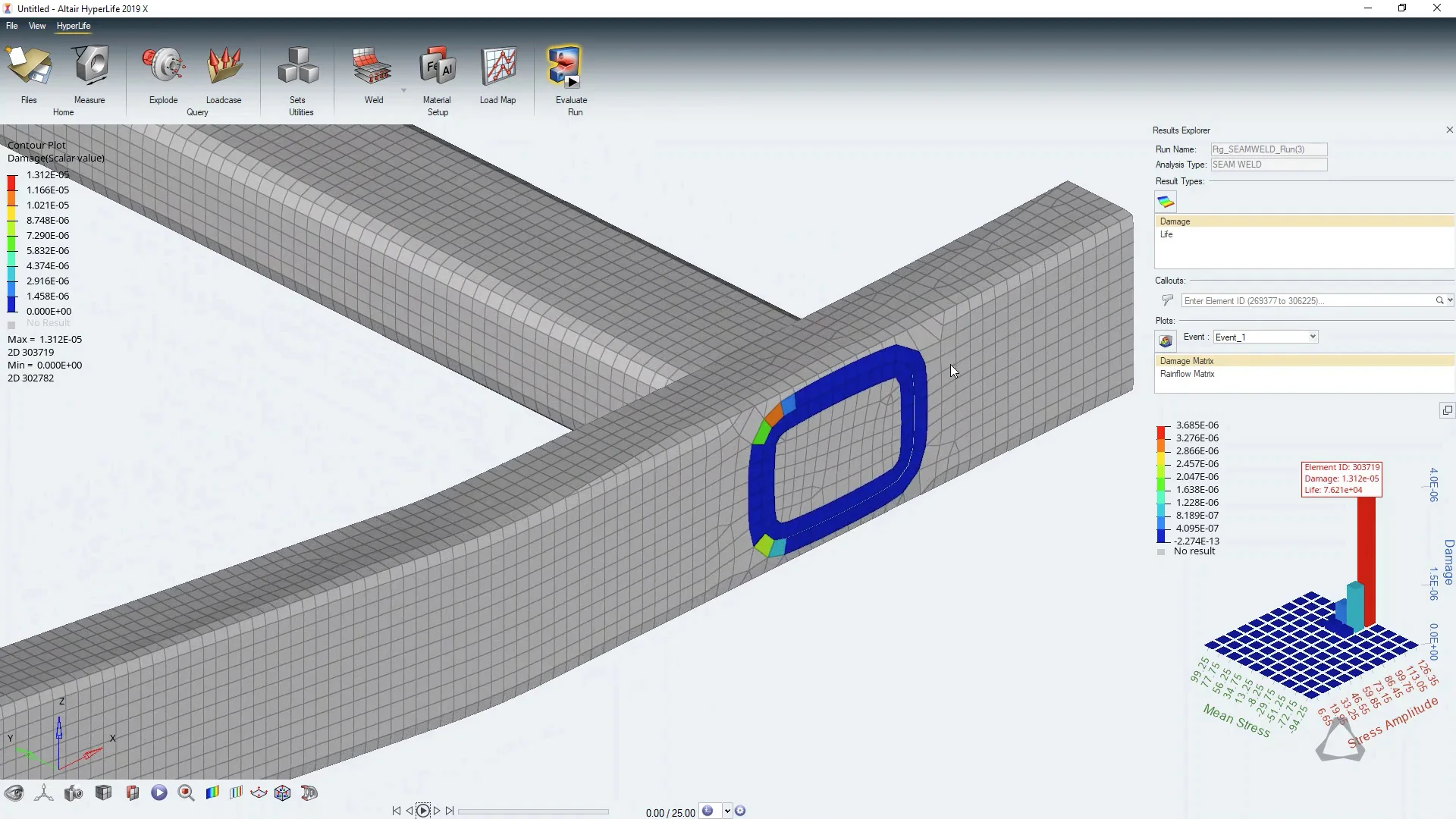Viewport: 1456px width, 819px height.
Task: Expand the animation speed dropdown arrow
Action: [x=727, y=811]
